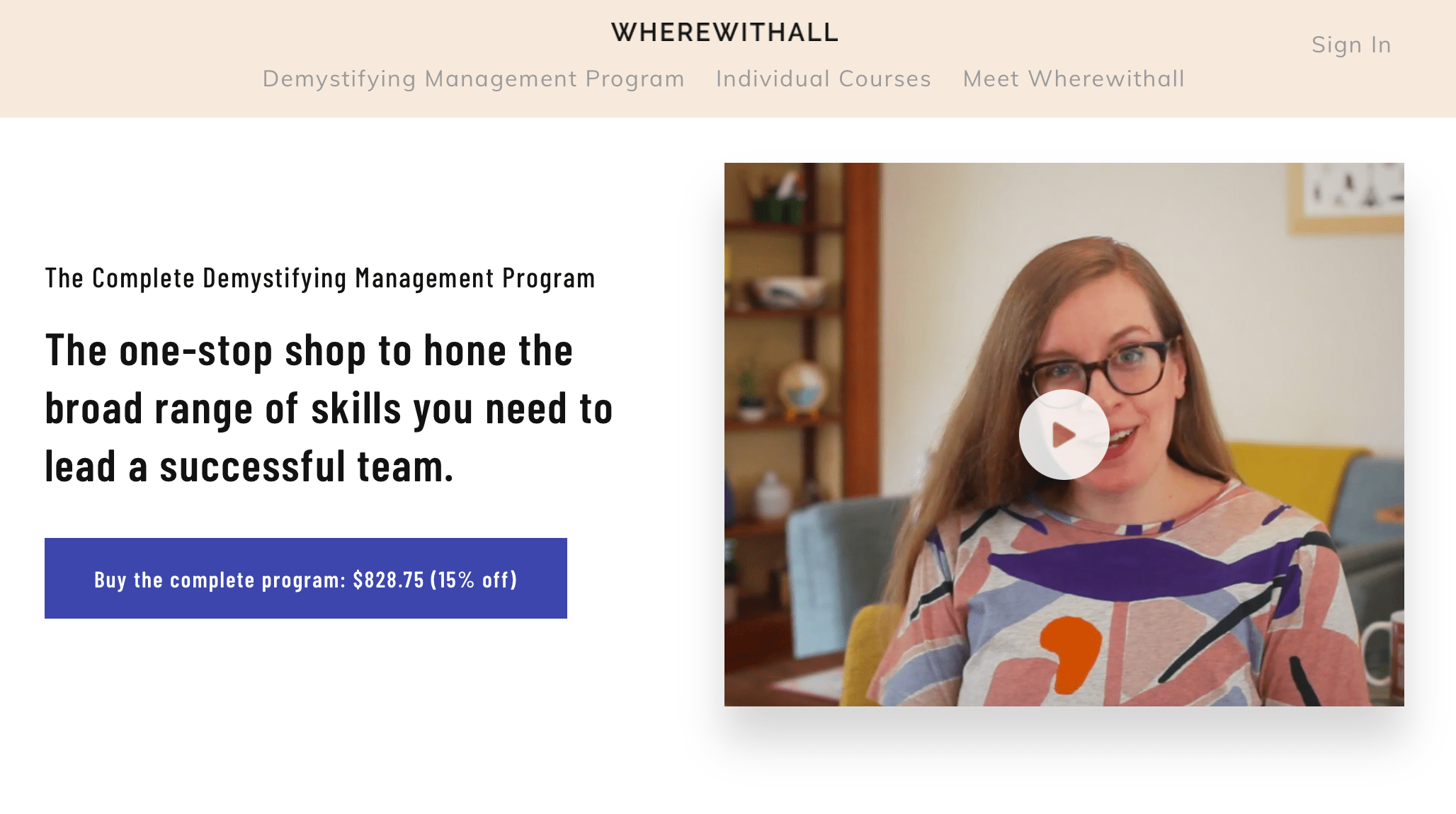Play the intro video with the play button

(x=1064, y=435)
